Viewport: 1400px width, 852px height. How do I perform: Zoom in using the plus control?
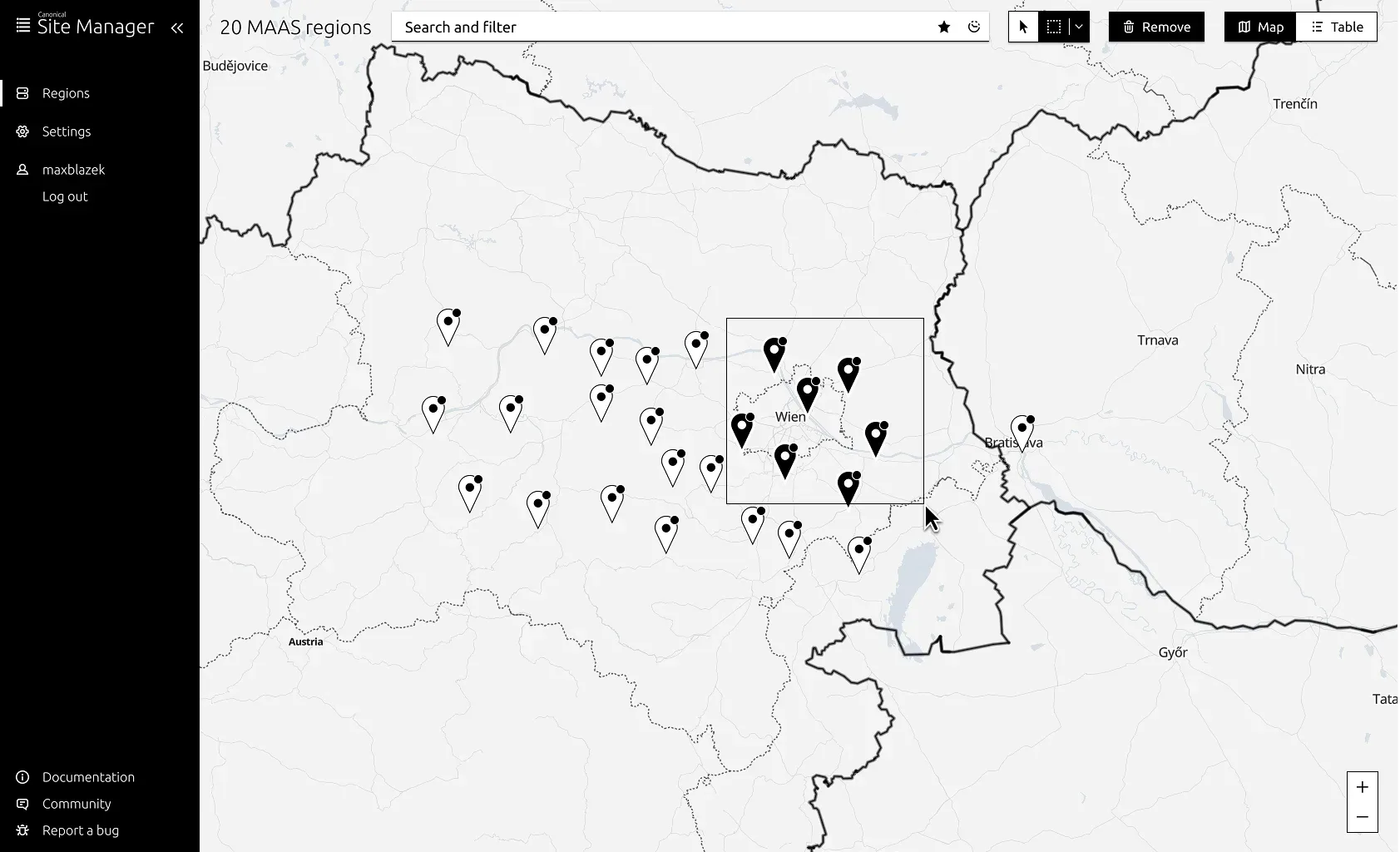[x=1363, y=786]
